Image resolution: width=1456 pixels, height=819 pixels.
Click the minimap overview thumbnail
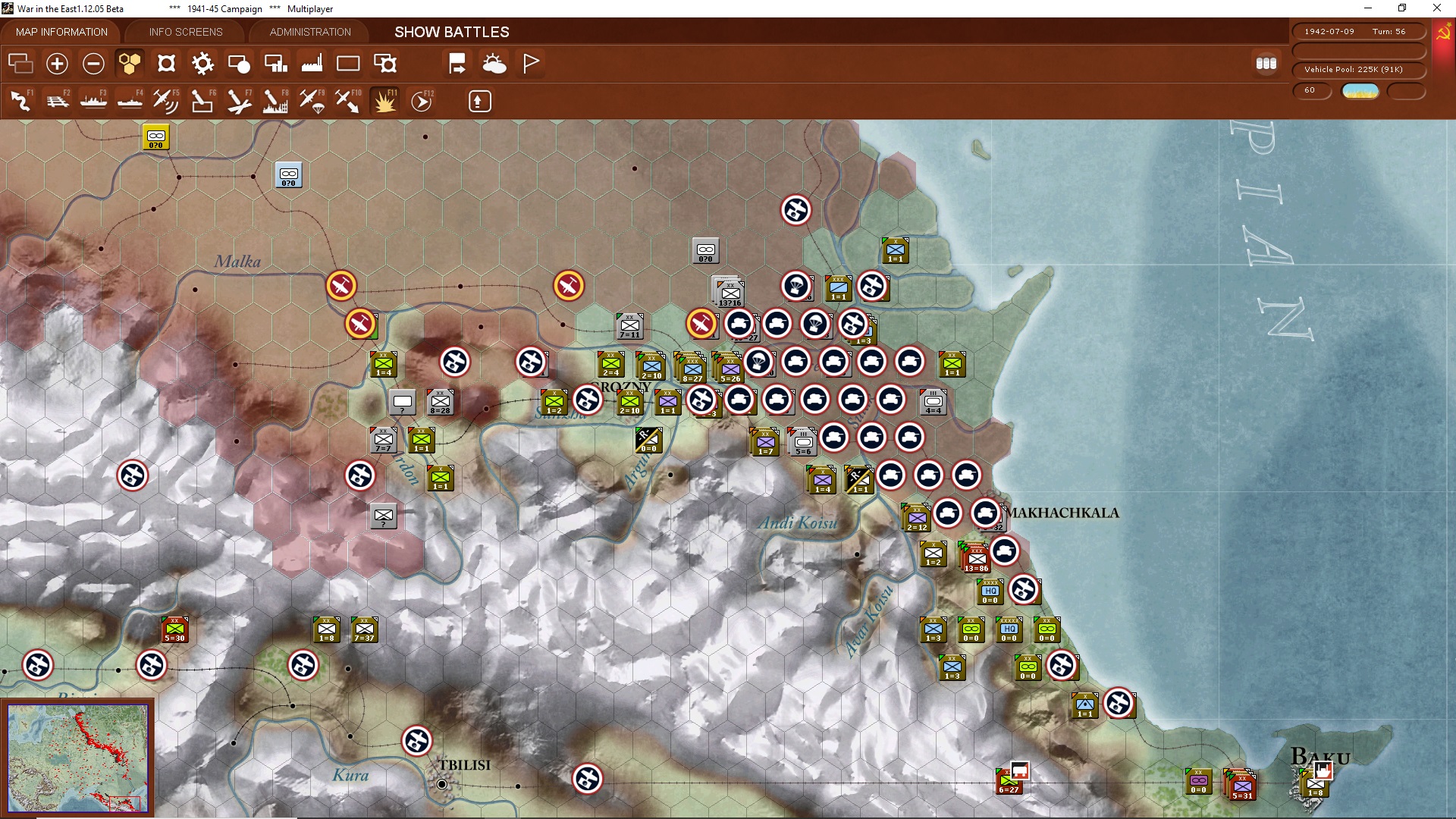tap(77, 758)
